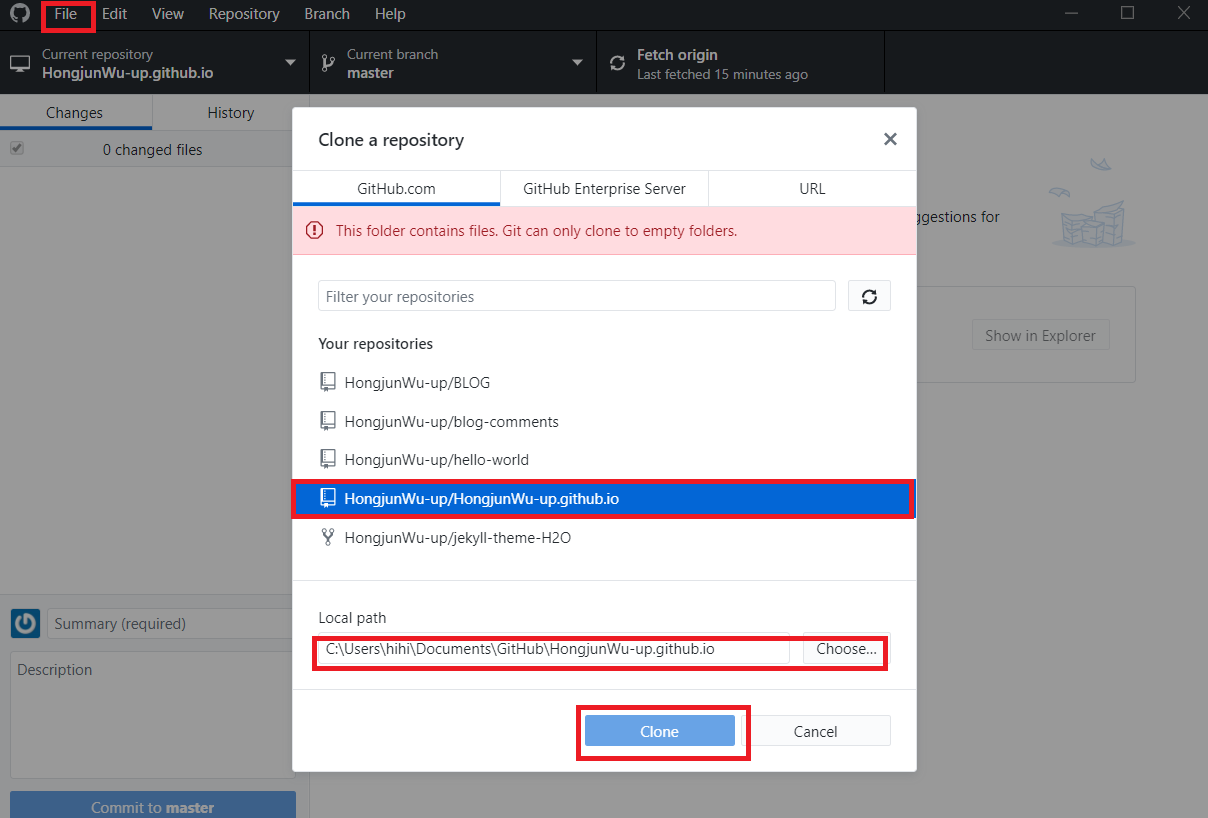Click the repo icon beside hello-world
1208x818 pixels.
(327, 460)
